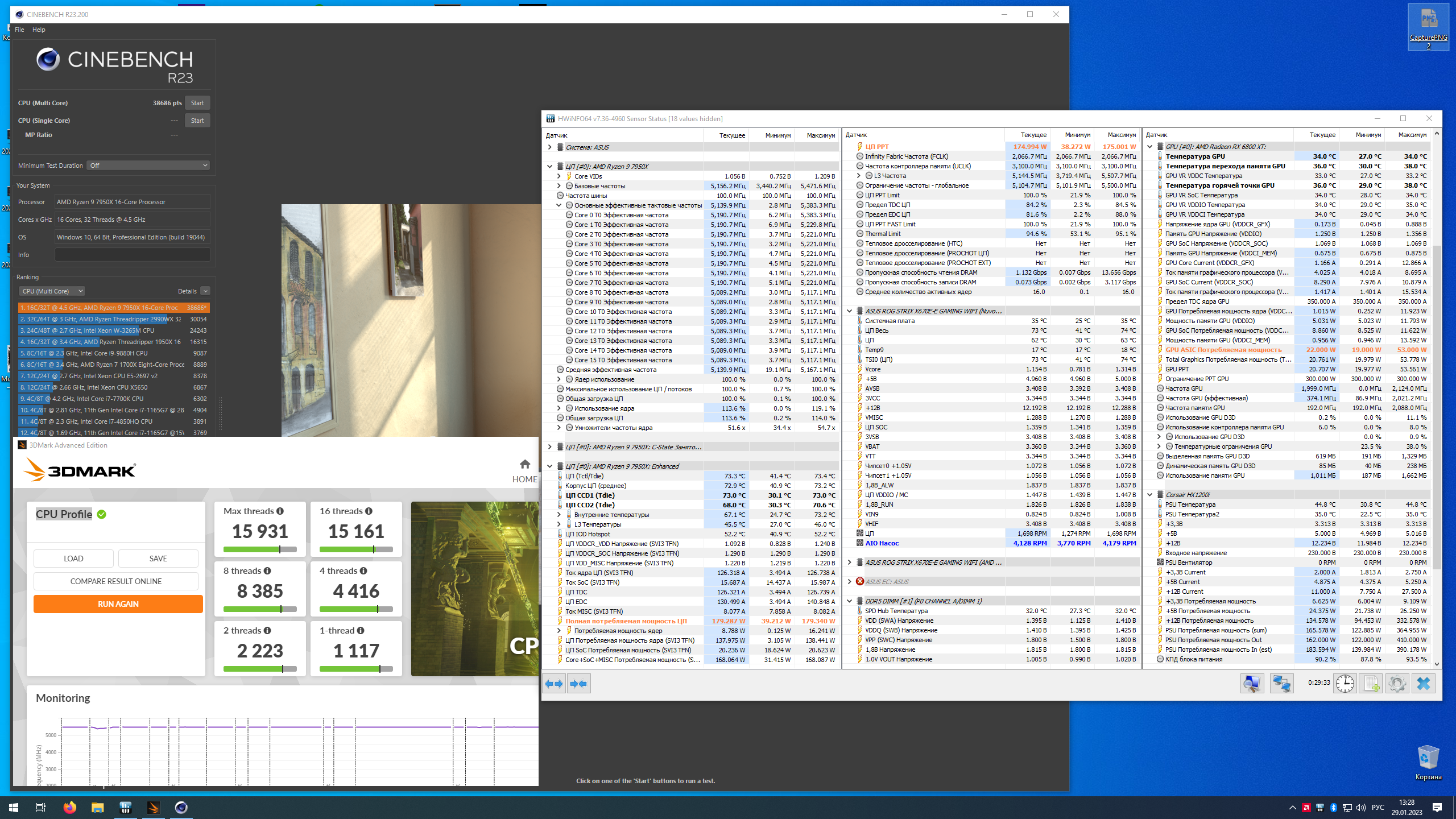Click the HWiNFO log file icon with plus
Screen dimensions: 1456x819
(1371, 683)
